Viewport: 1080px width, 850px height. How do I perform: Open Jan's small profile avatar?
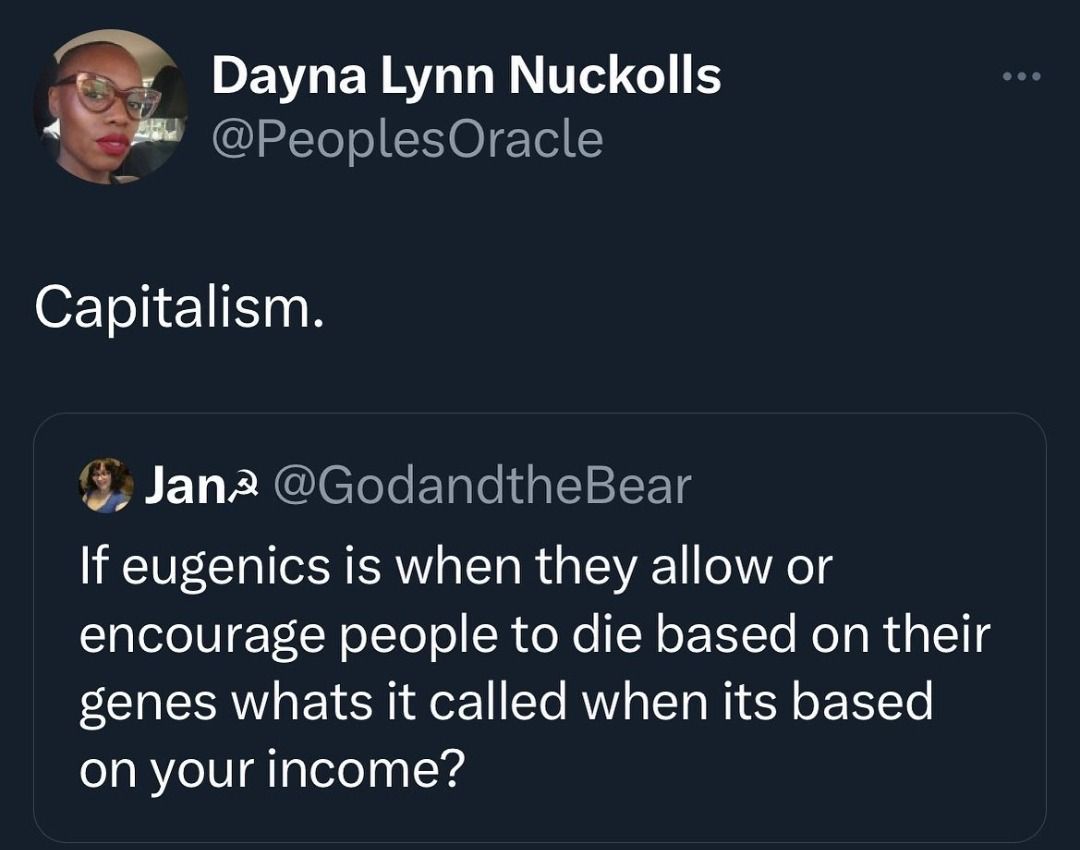coord(106,485)
